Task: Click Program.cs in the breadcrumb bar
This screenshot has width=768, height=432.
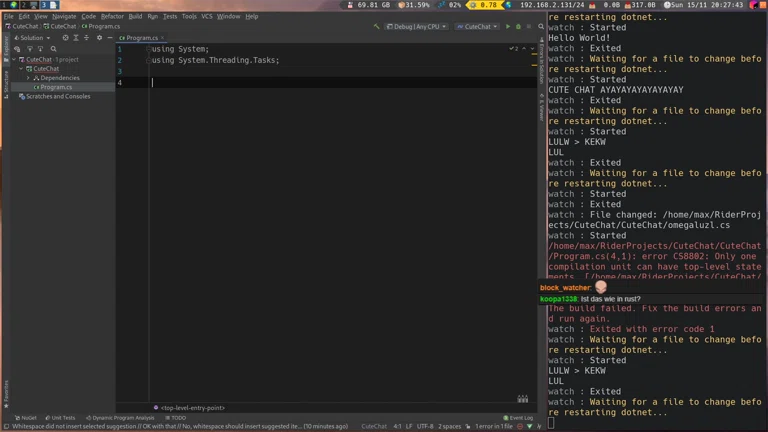Action: point(101,26)
